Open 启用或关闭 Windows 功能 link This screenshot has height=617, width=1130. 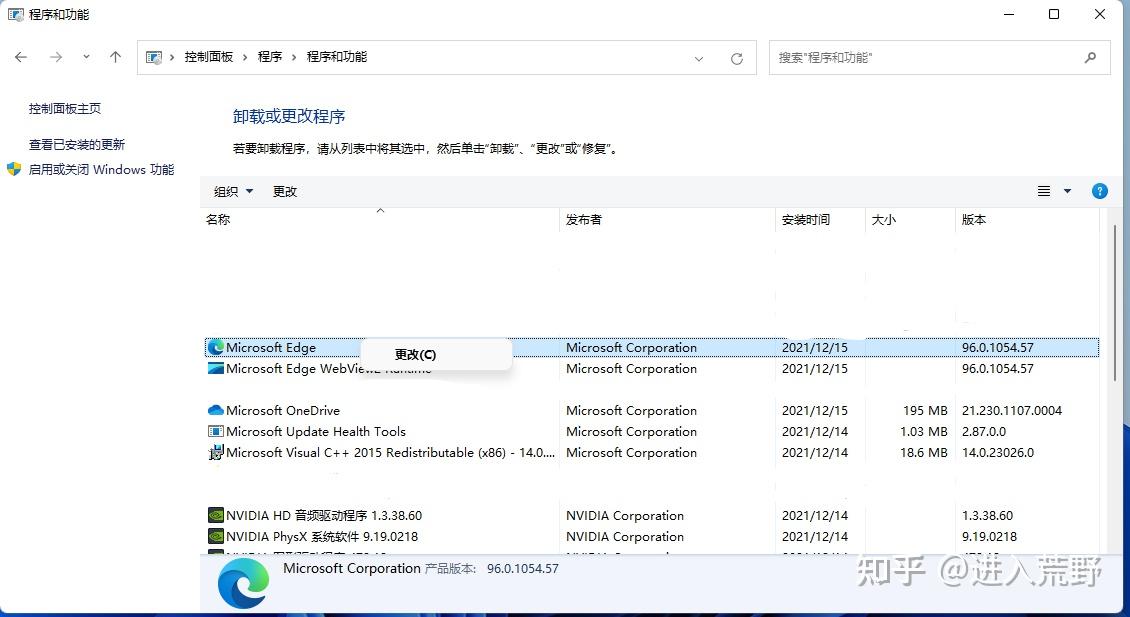point(102,169)
